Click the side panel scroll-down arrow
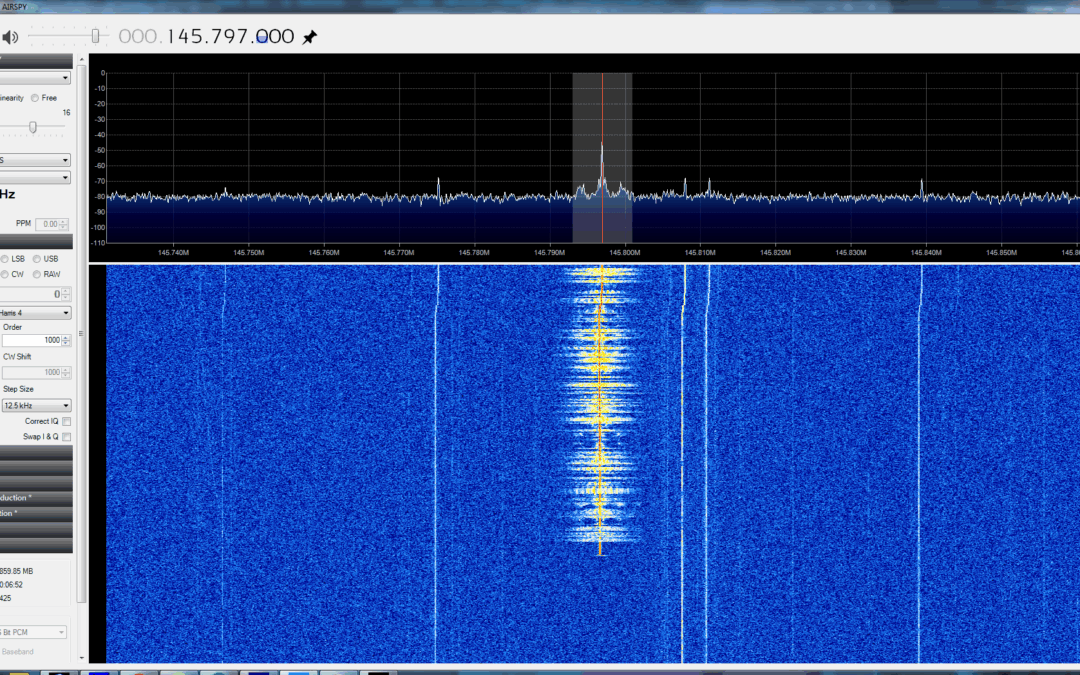Image resolution: width=1080 pixels, height=675 pixels. [82, 658]
